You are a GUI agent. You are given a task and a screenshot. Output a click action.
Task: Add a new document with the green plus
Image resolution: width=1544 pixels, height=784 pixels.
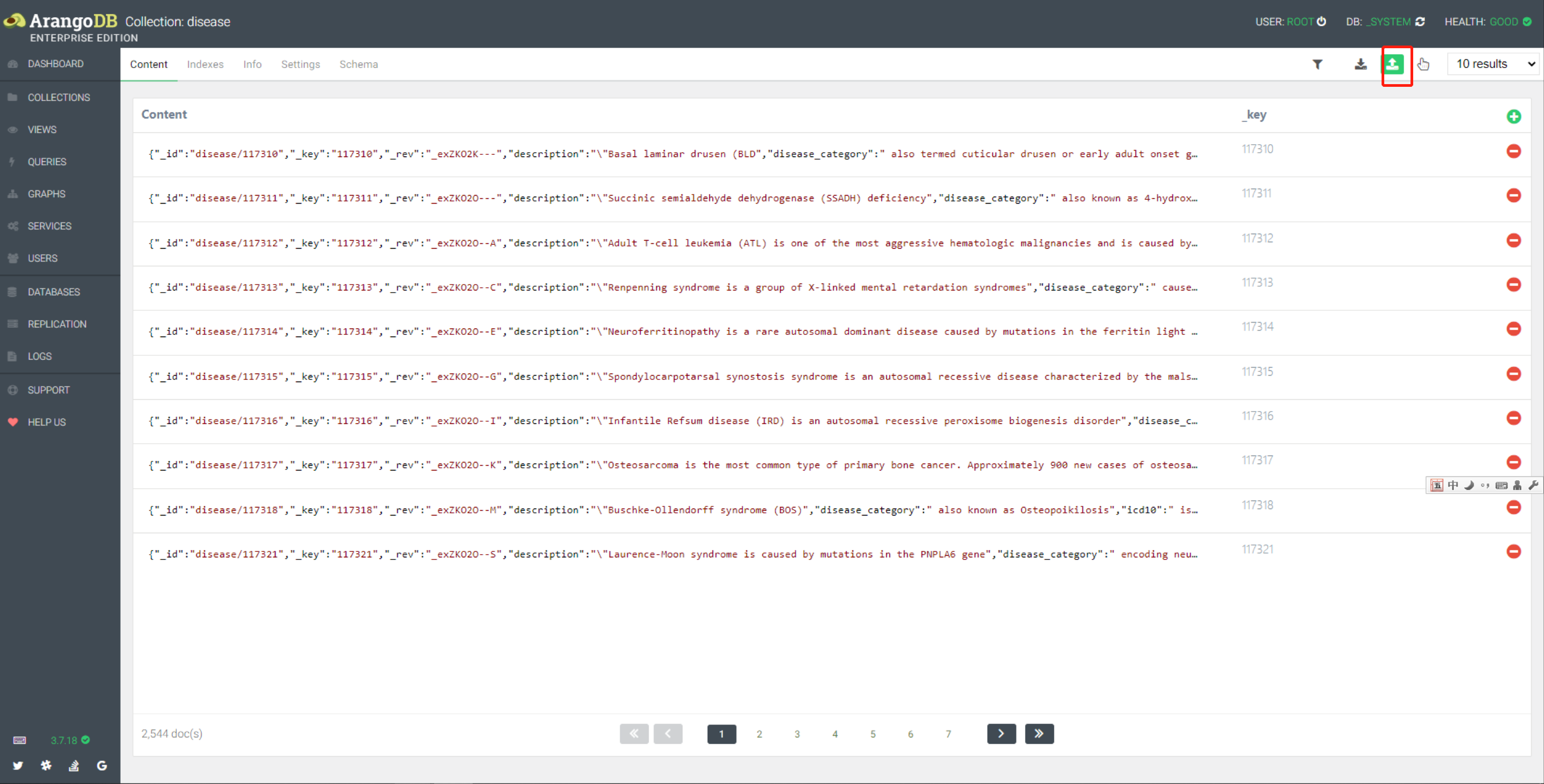pos(1515,116)
